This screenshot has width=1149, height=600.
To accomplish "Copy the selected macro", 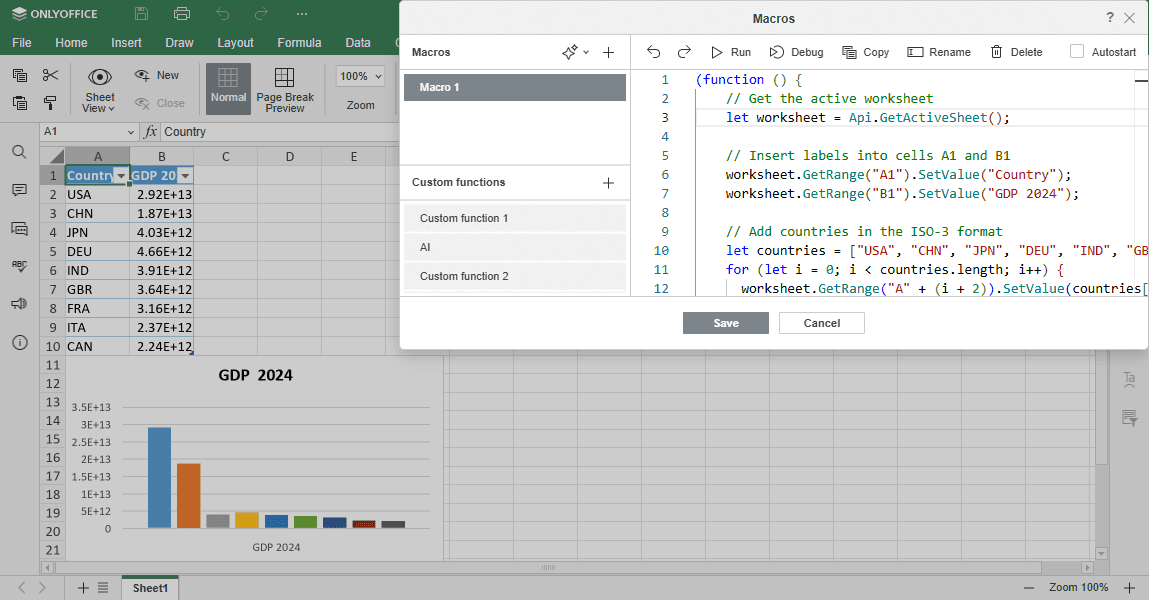I will coord(865,52).
